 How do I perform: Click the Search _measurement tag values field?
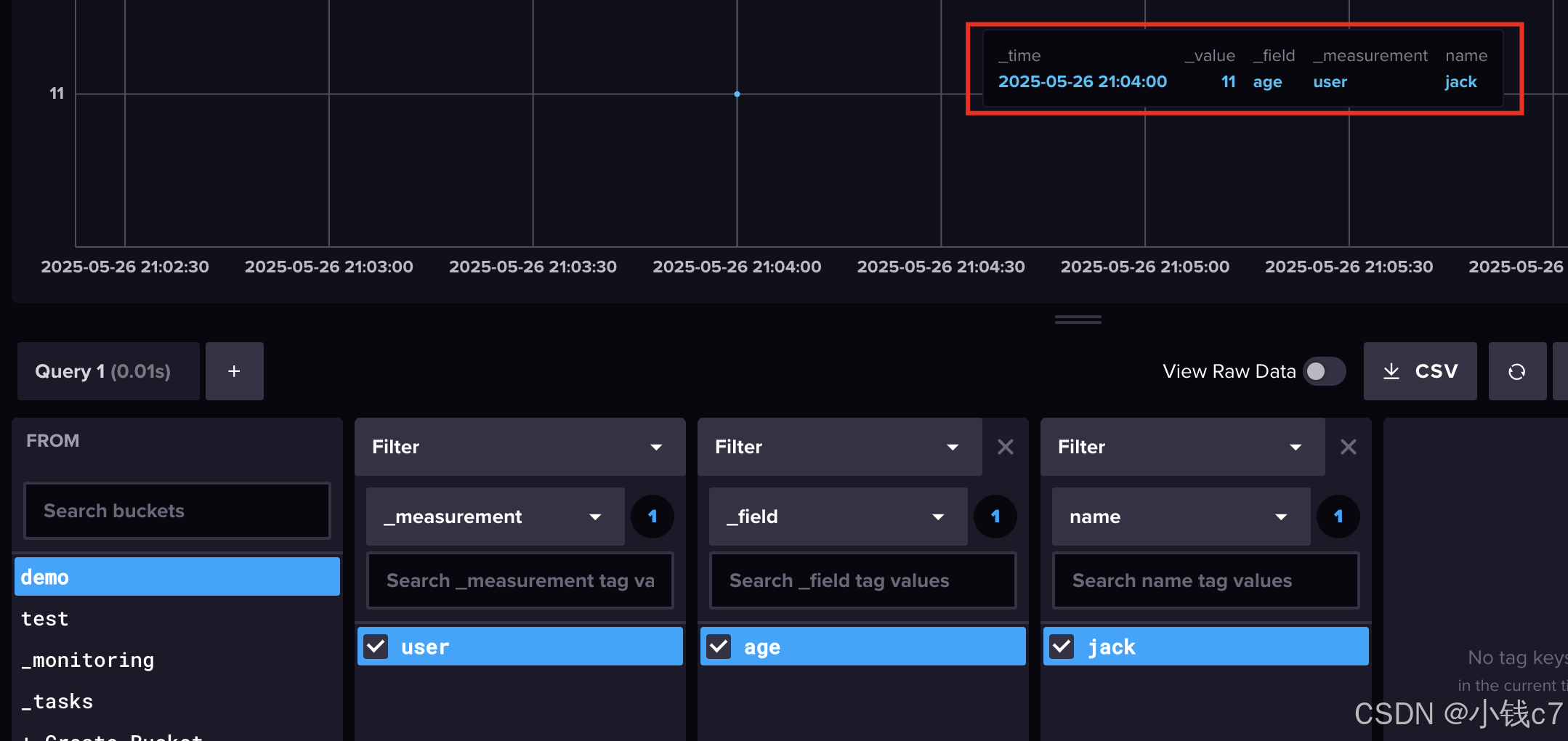[520, 580]
